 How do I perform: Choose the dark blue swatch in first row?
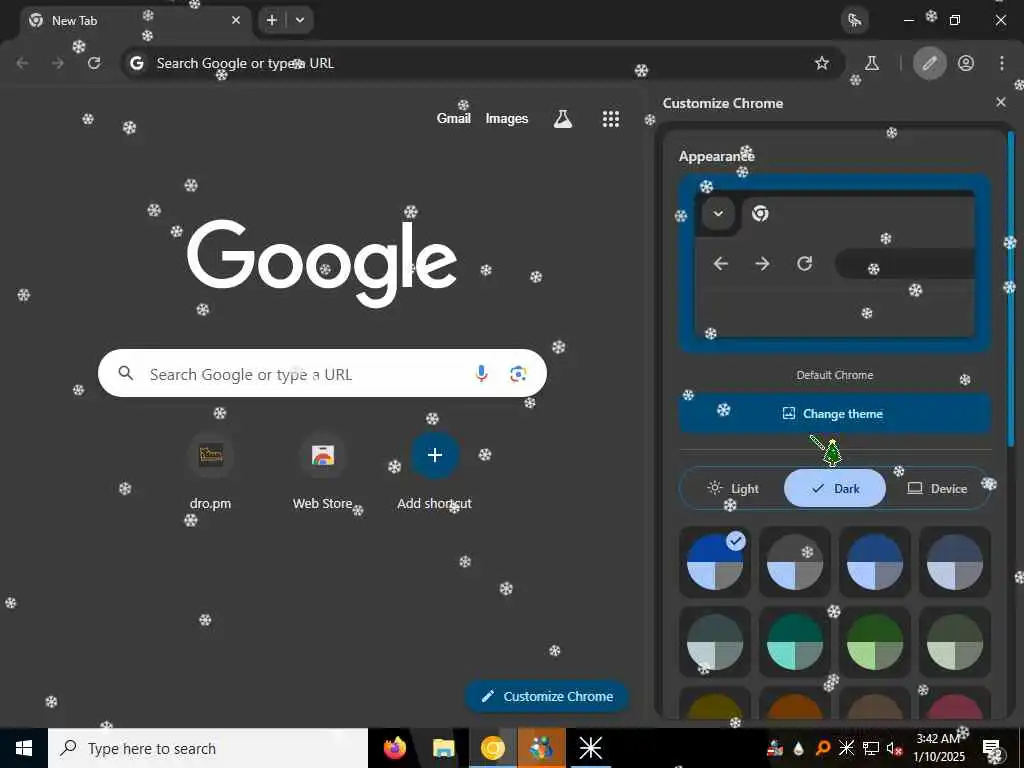point(875,562)
